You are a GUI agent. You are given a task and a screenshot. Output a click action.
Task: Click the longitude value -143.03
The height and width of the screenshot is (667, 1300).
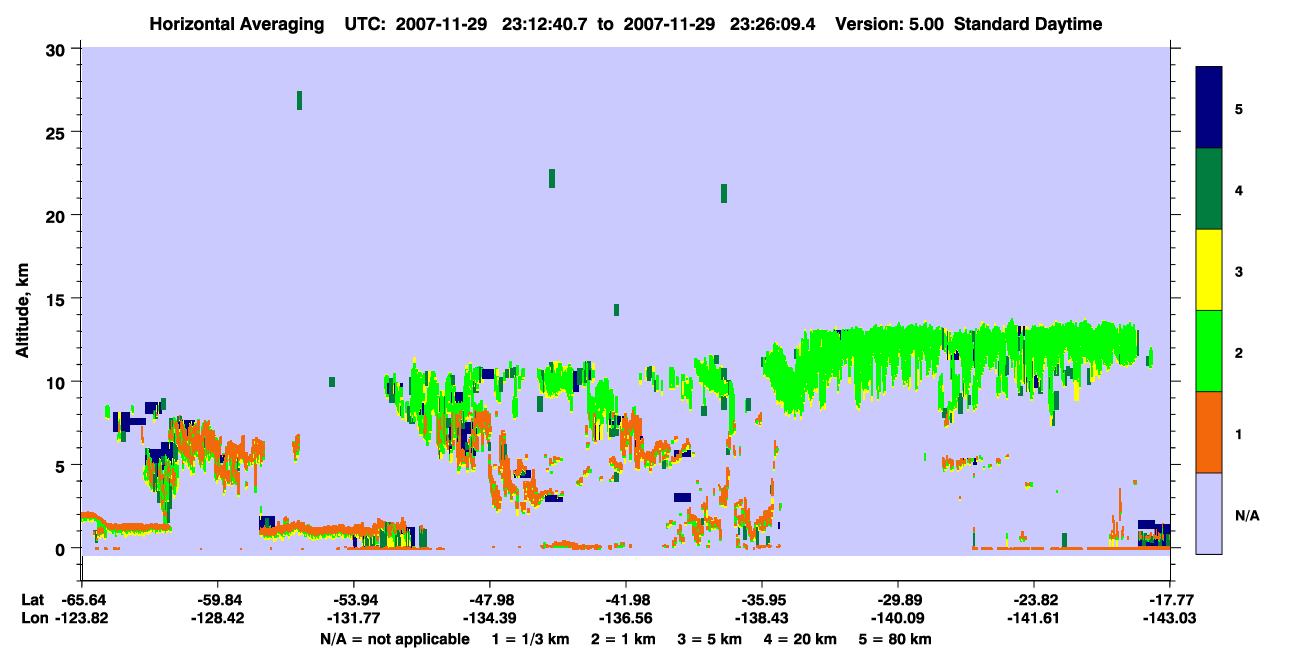[1170, 618]
